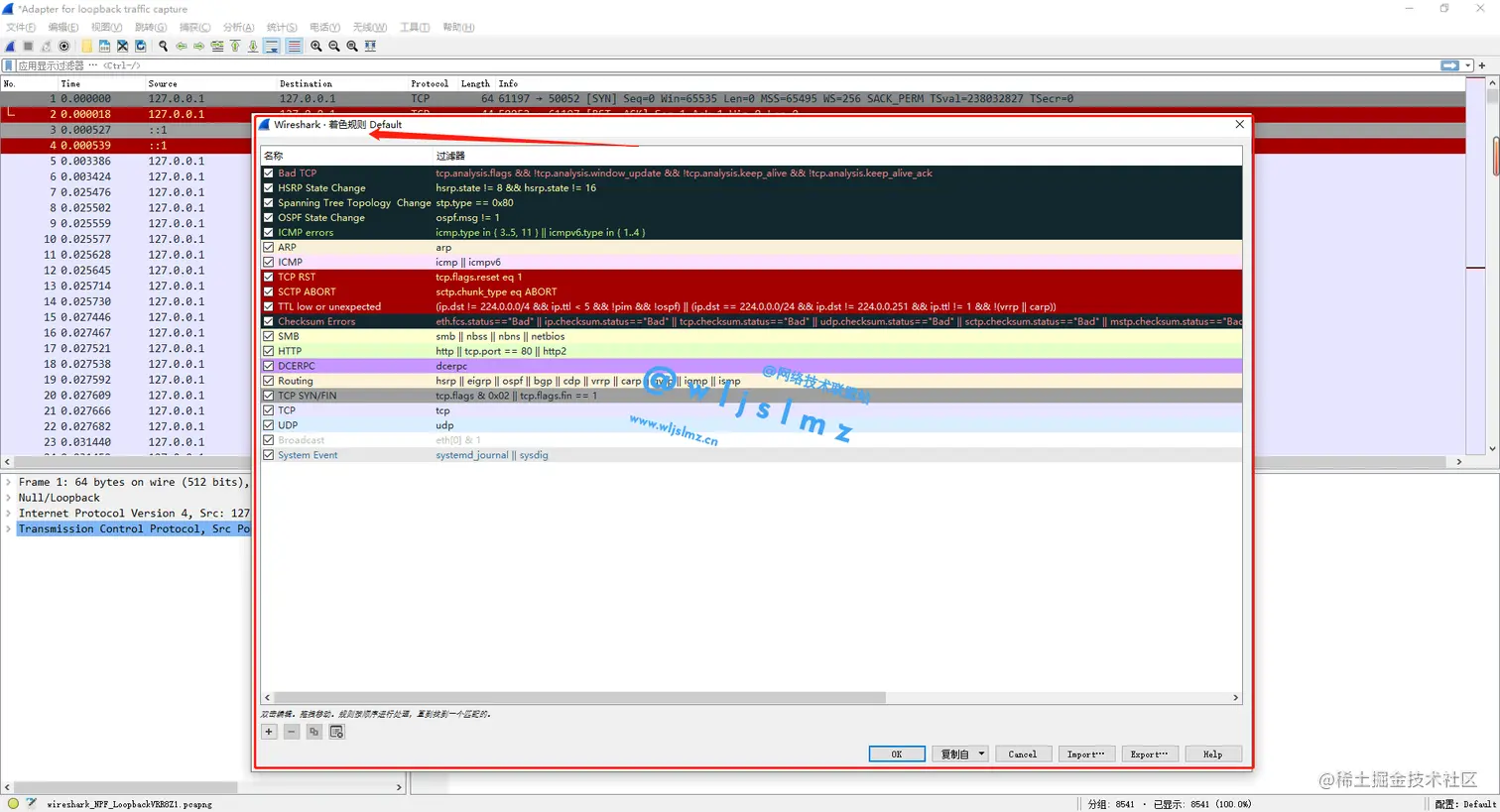Toggle the Broadcast coloring rule checkbox

[269, 440]
